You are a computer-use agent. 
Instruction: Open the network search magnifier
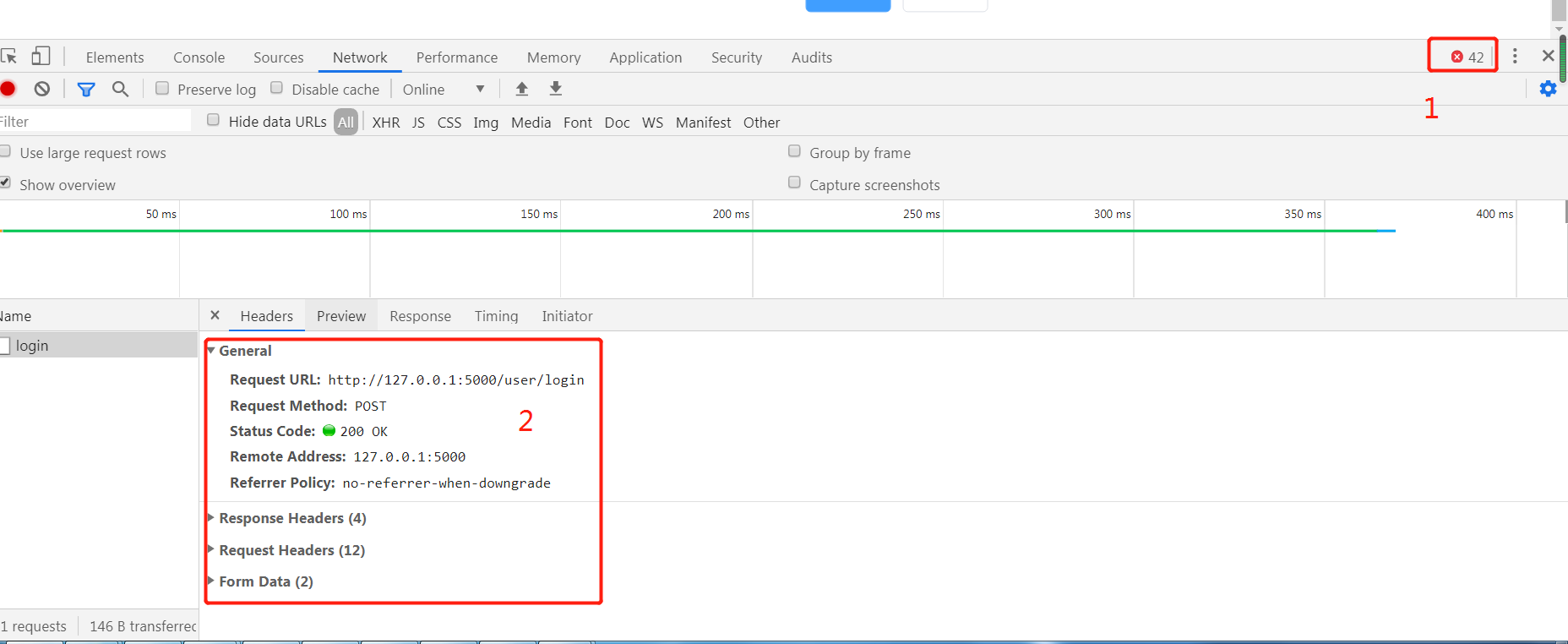(120, 89)
